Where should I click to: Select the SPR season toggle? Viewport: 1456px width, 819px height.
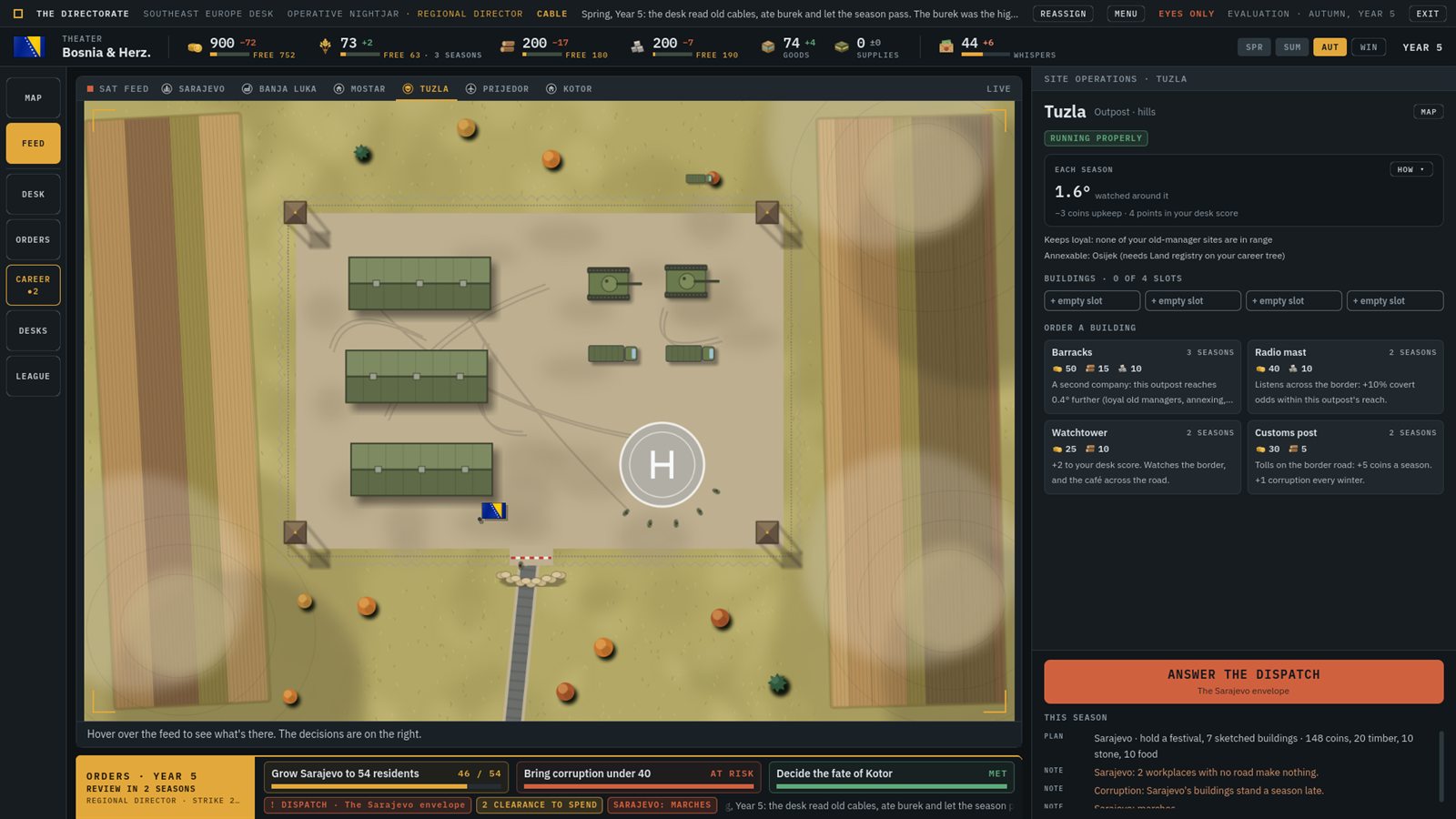[1254, 47]
